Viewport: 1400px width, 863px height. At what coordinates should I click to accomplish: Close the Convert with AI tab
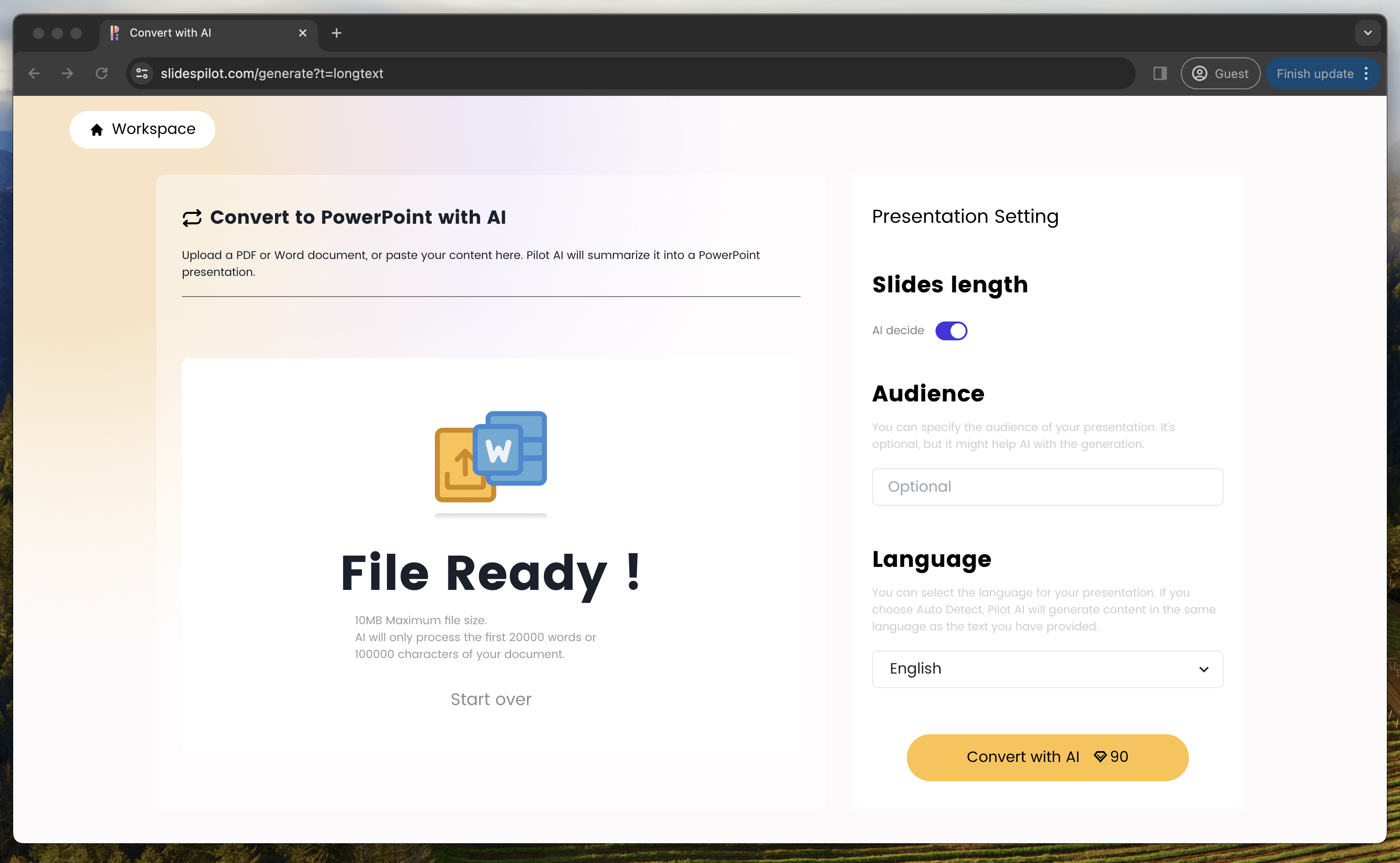tap(302, 33)
